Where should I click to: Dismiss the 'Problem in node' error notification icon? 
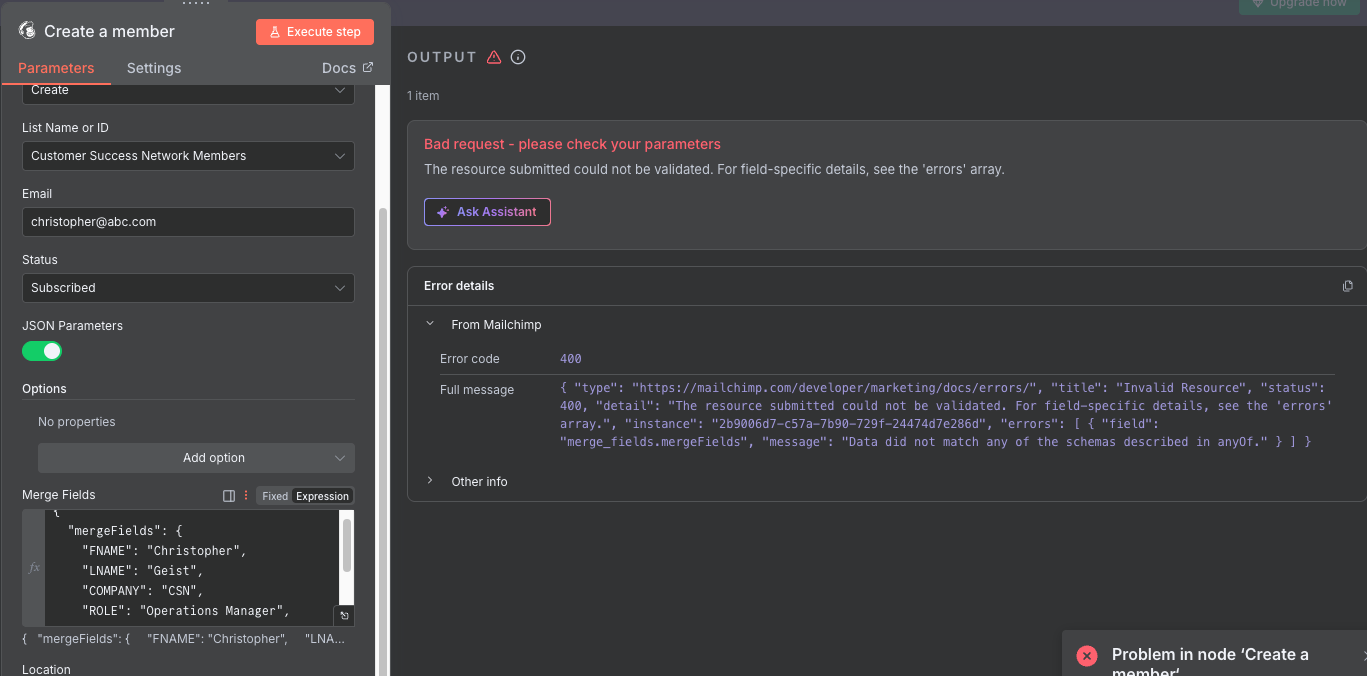click(x=1087, y=655)
